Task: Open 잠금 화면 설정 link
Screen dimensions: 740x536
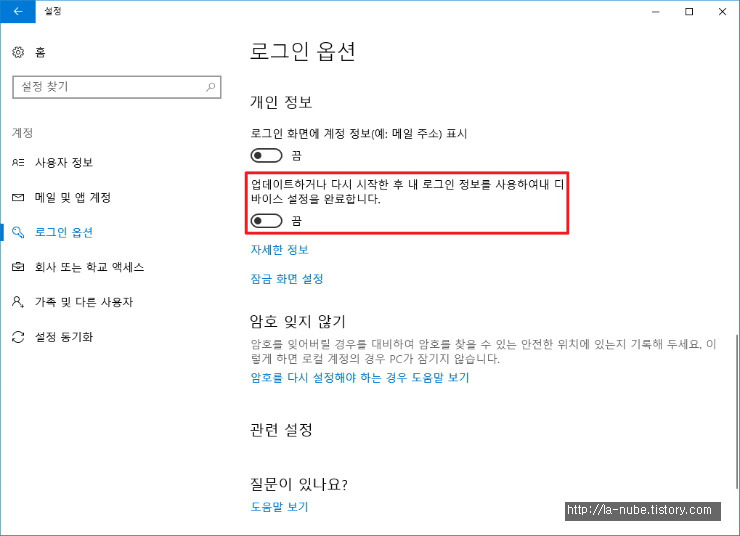Action: tap(287, 279)
